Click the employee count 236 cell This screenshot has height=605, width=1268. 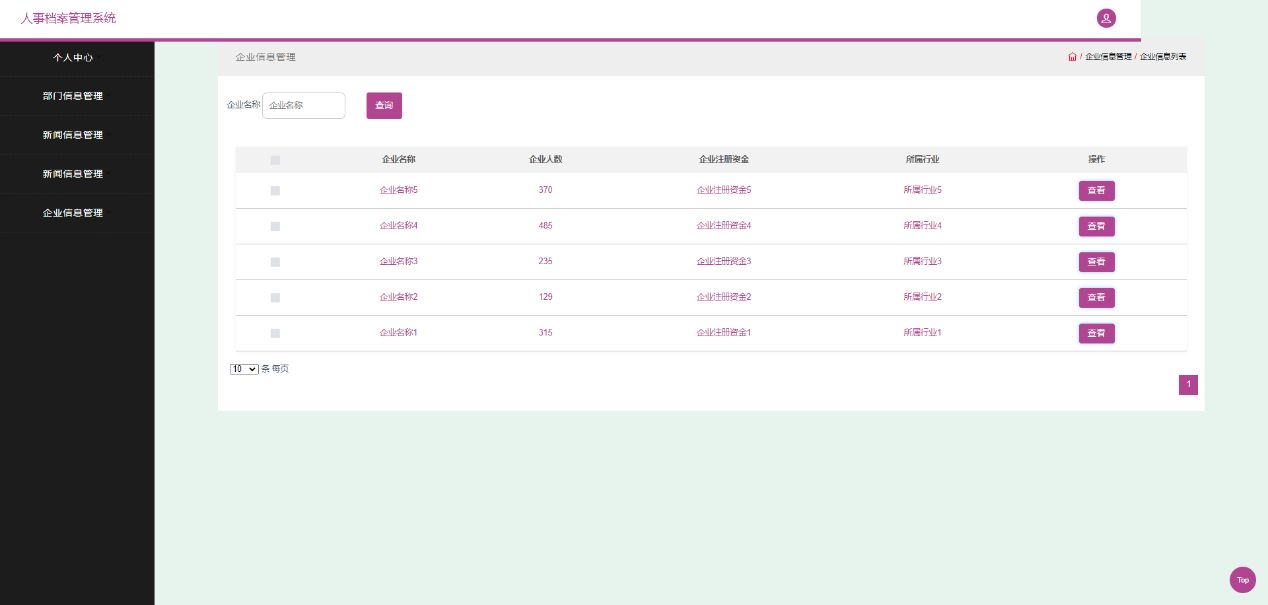pos(545,262)
